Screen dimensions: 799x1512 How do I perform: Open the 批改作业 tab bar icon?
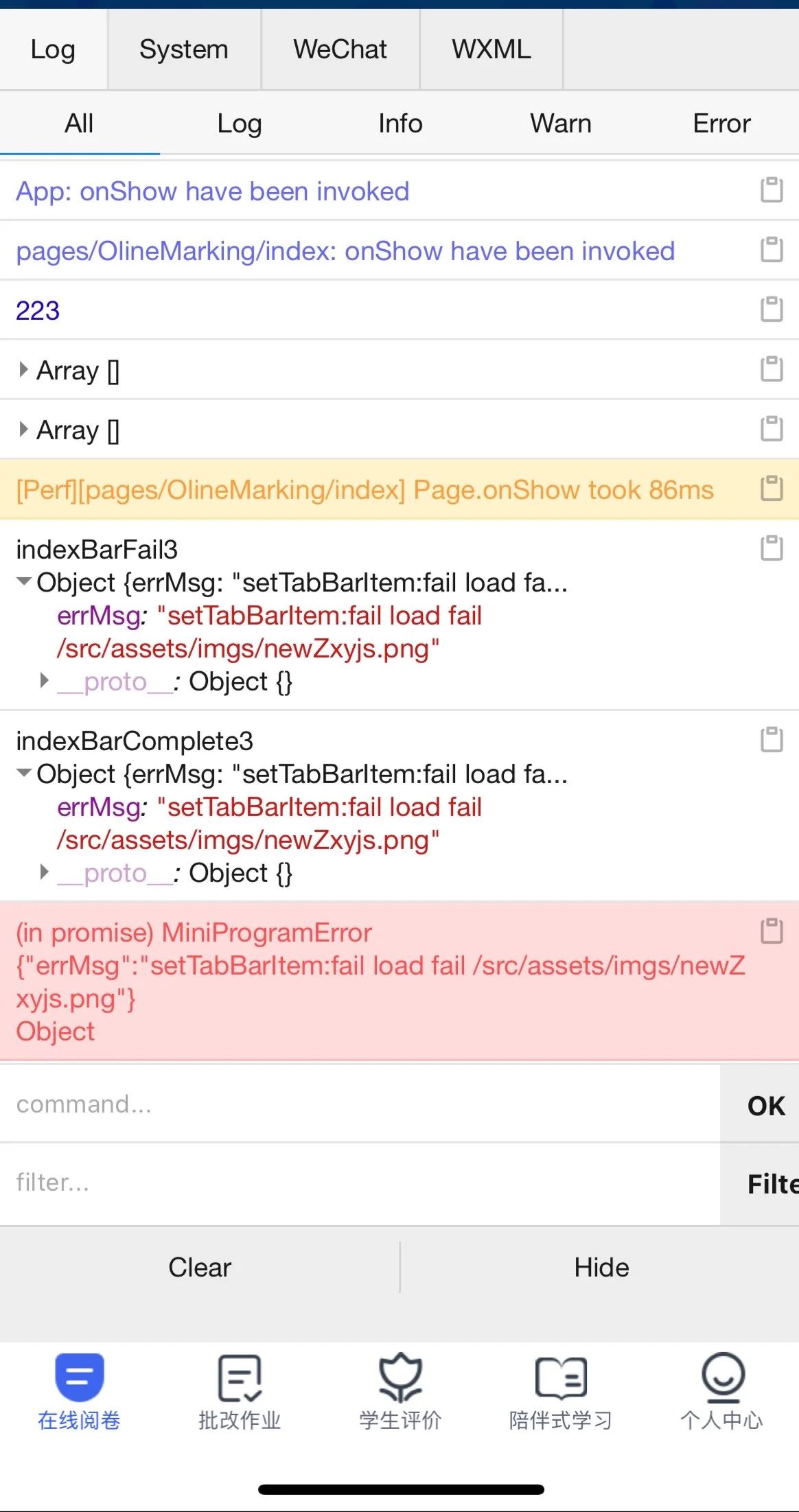(240, 1378)
